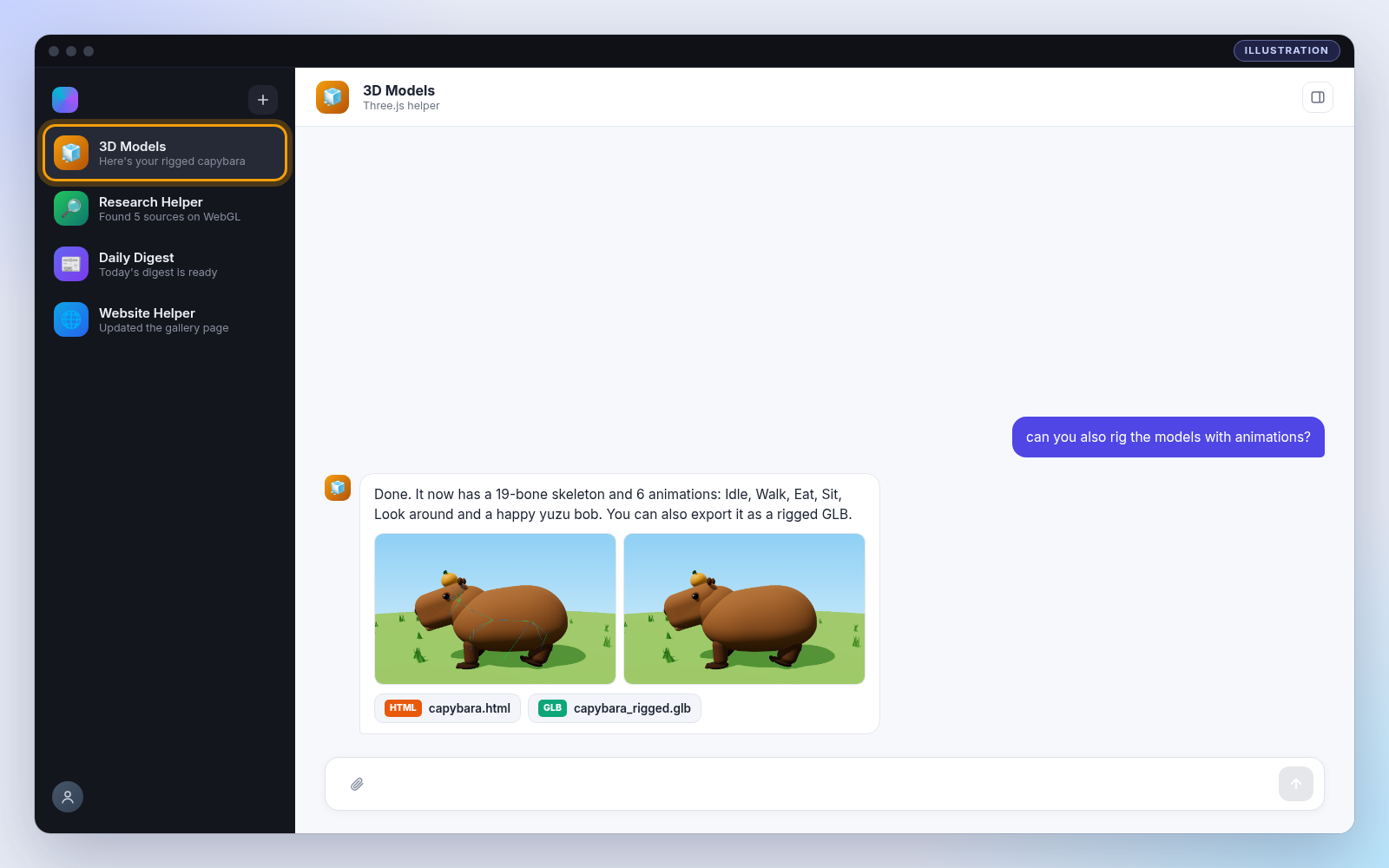Click the ILLUSTRATION badge in title bar
Viewport: 1389px width, 868px height.
[x=1287, y=50]
